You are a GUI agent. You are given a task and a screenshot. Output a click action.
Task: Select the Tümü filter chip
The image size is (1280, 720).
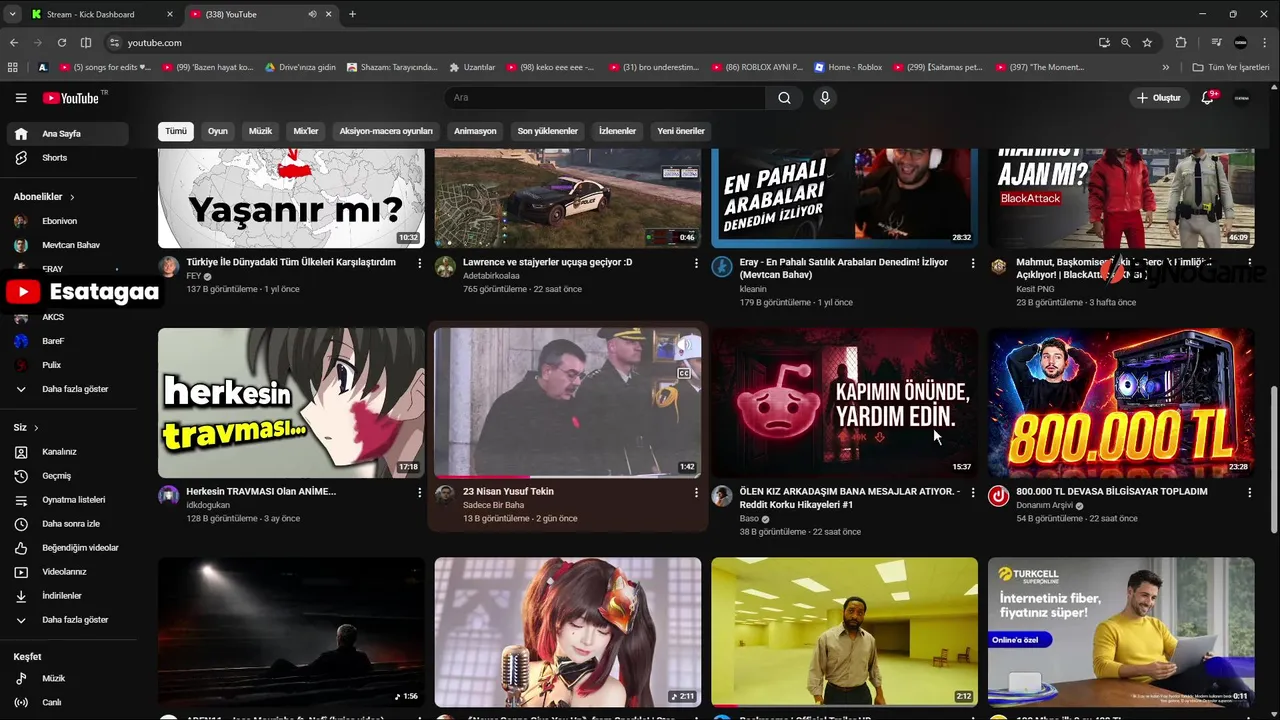point(176,131)
